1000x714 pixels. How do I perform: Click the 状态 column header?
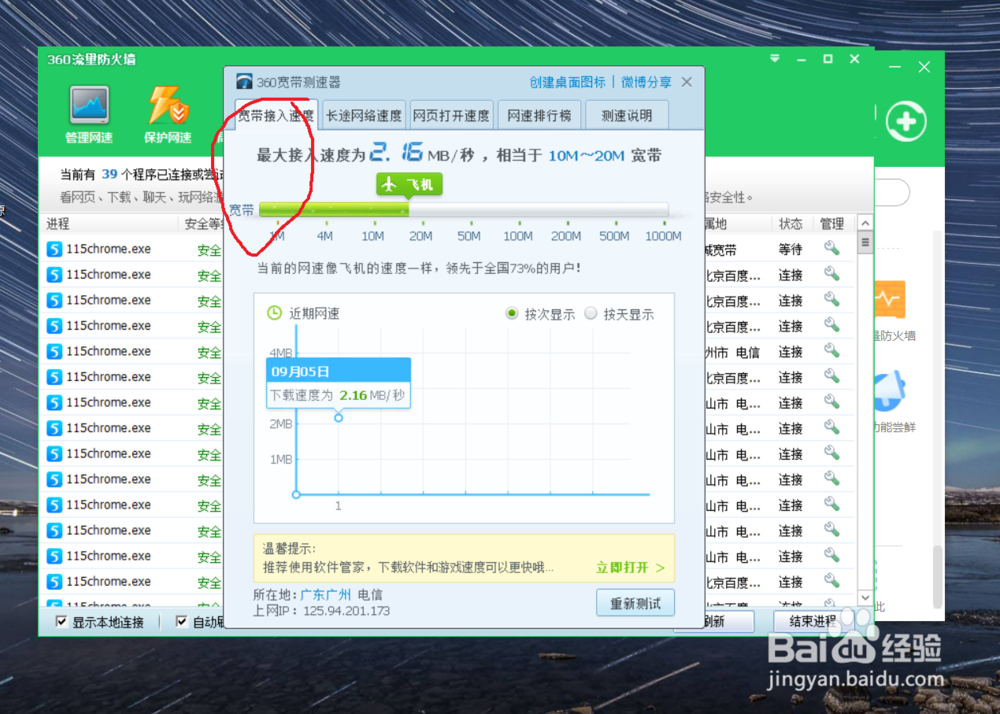click(790, 224)
